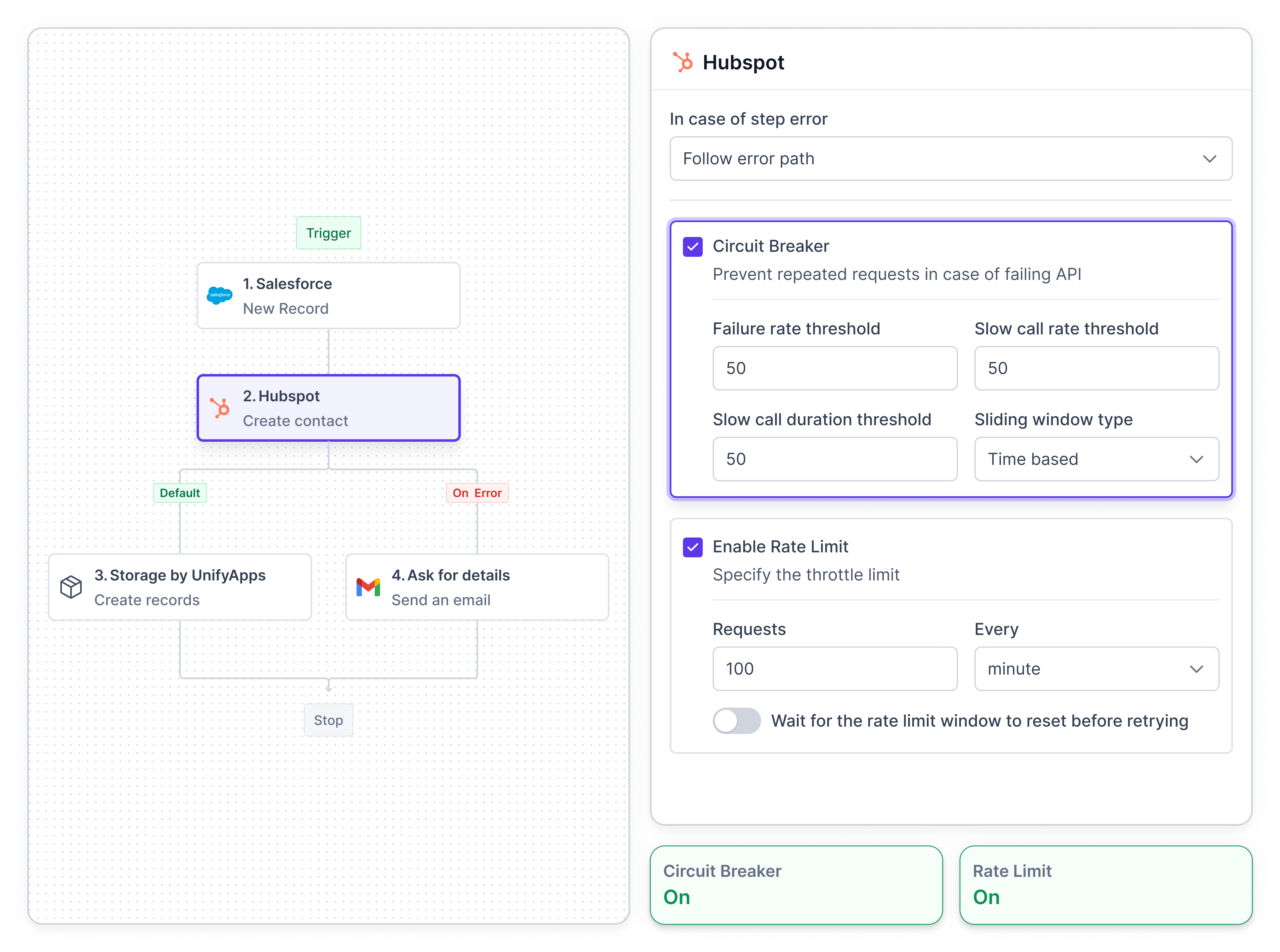Click the Gmail icon in step 4
This screenshot has height=952, width=1280.
(368, 587)
